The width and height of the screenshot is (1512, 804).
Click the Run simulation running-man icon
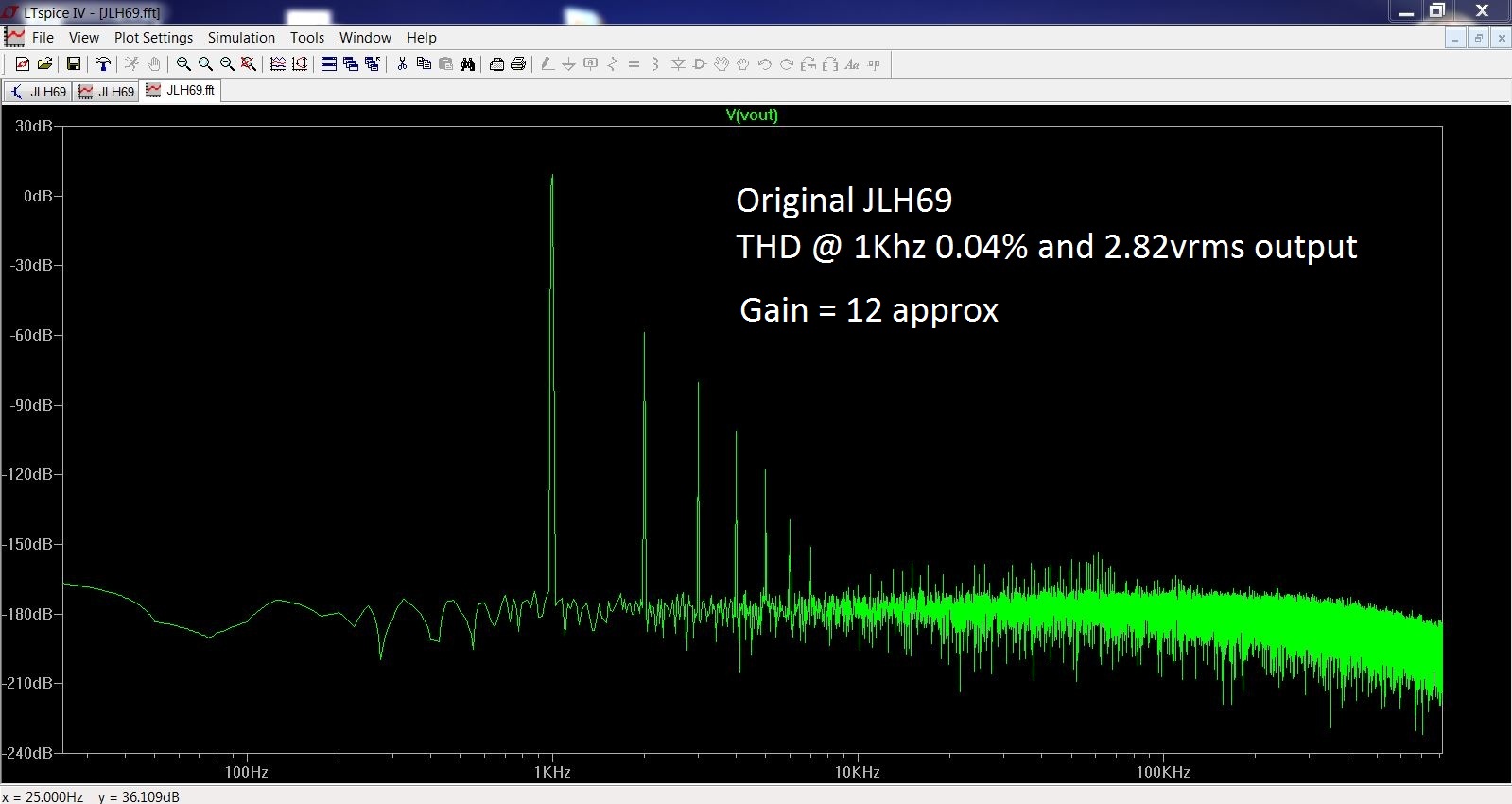coord(132,64)
